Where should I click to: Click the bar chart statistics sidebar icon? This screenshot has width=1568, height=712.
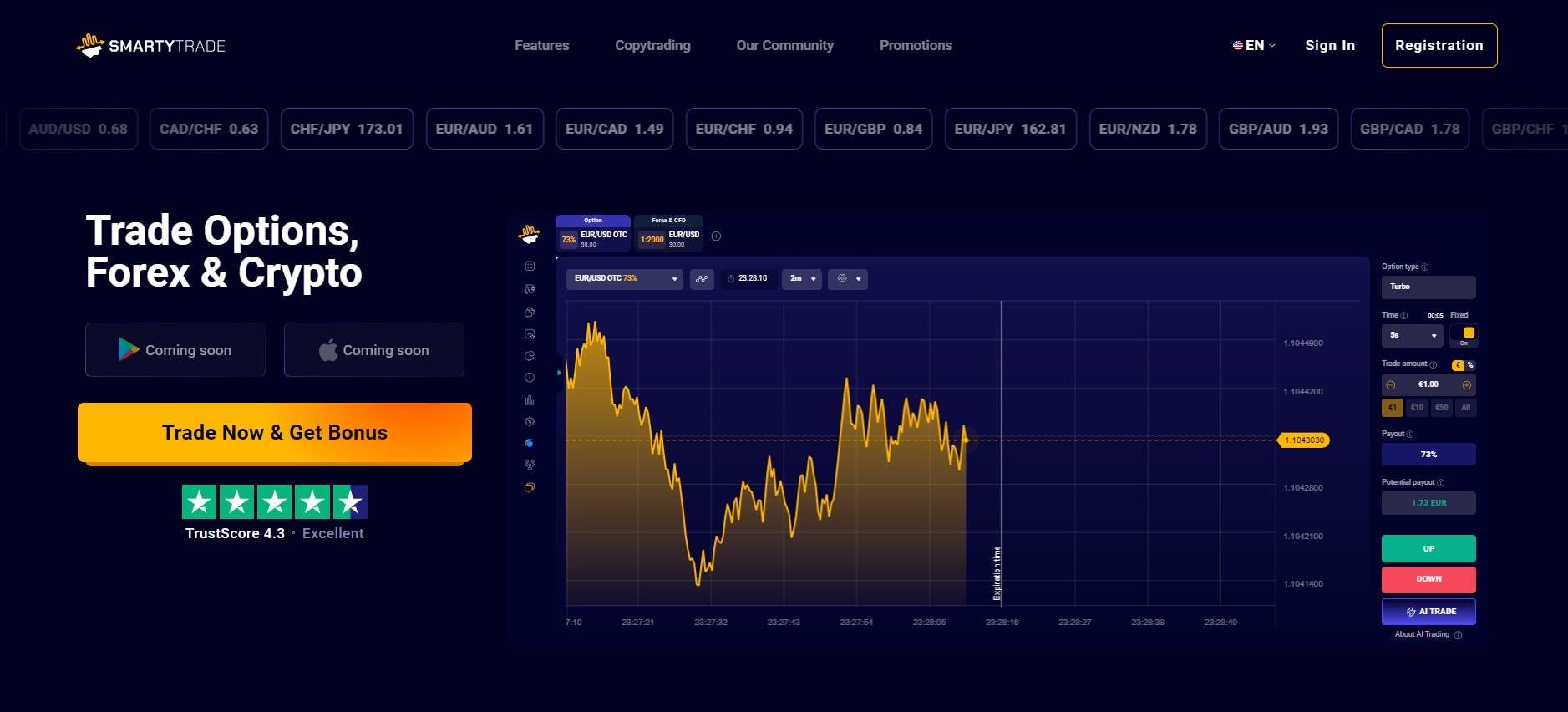(x=529, y=400)
